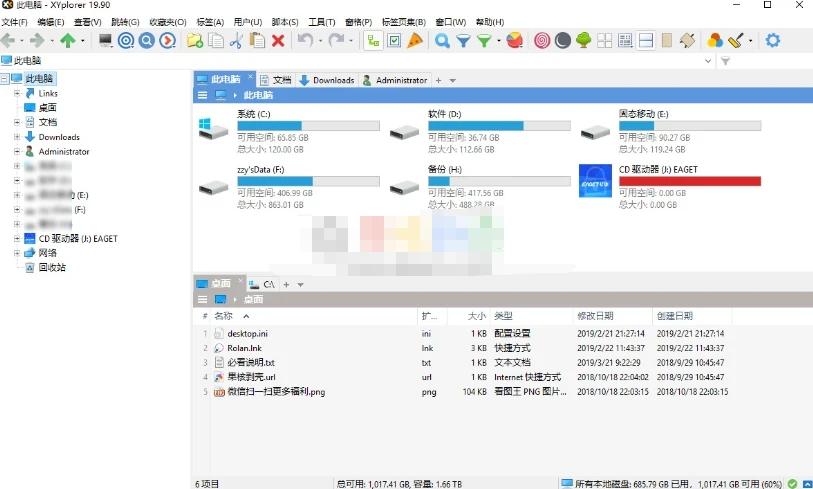
Task: Add a new tab in upper pane
Action: [438, 80]
